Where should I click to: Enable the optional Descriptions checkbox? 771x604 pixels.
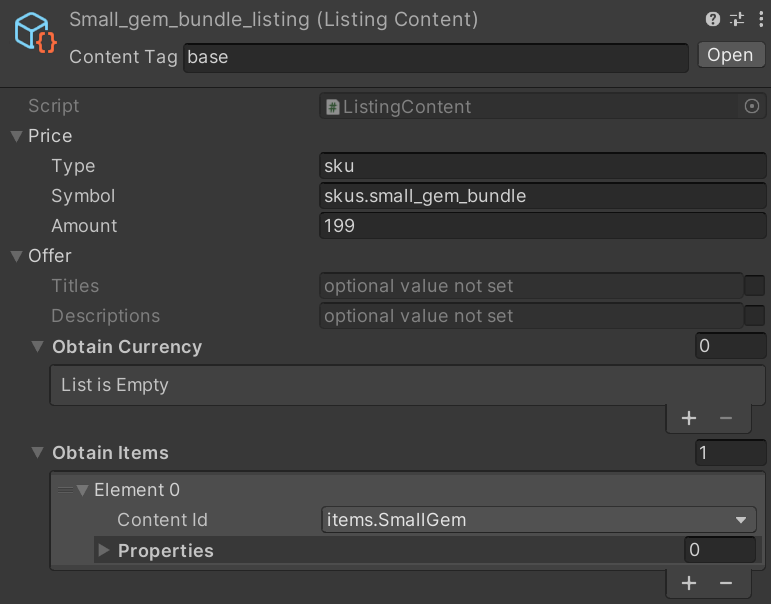pos(755,316)
